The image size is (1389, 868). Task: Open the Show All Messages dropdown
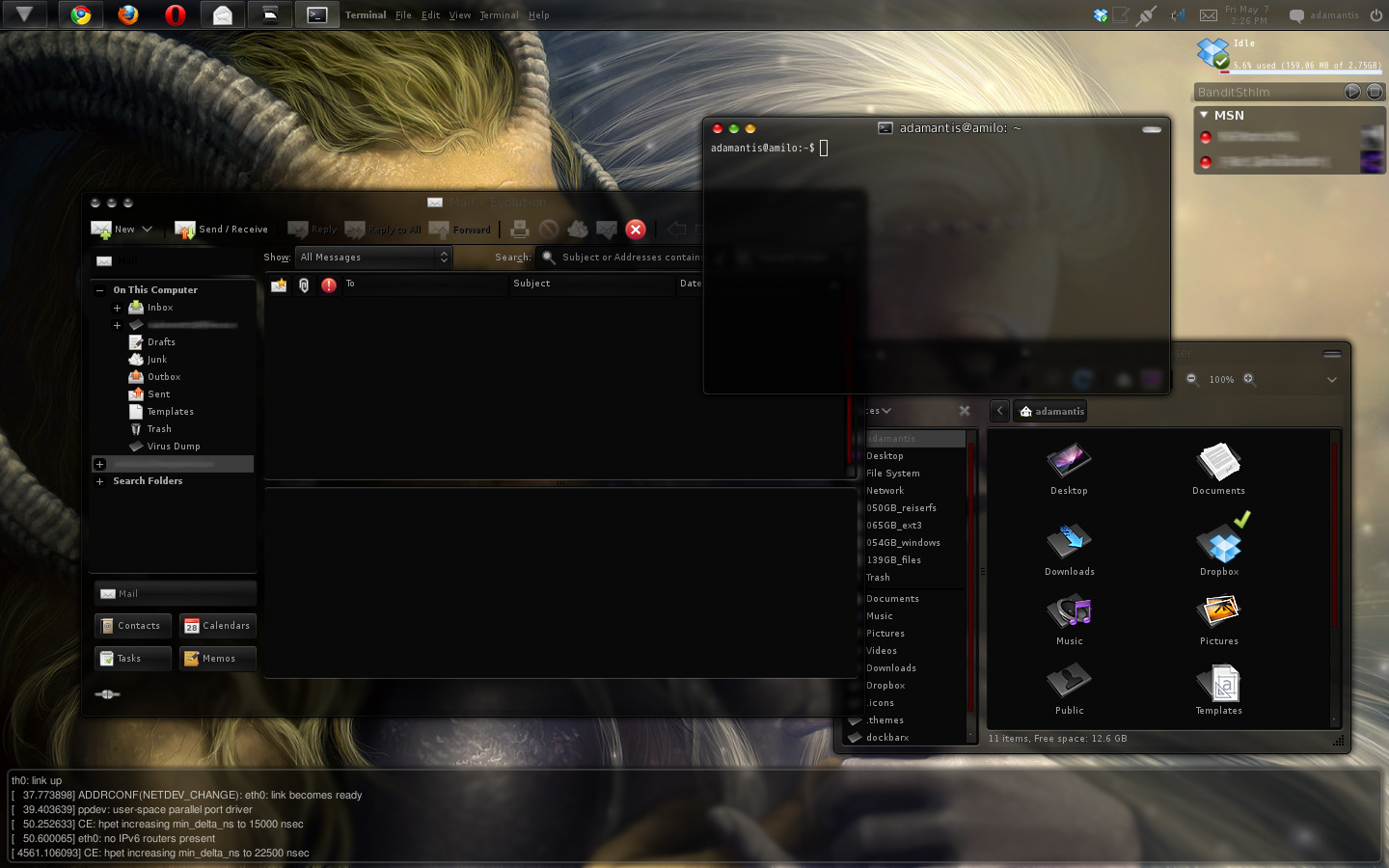[374, 258]
